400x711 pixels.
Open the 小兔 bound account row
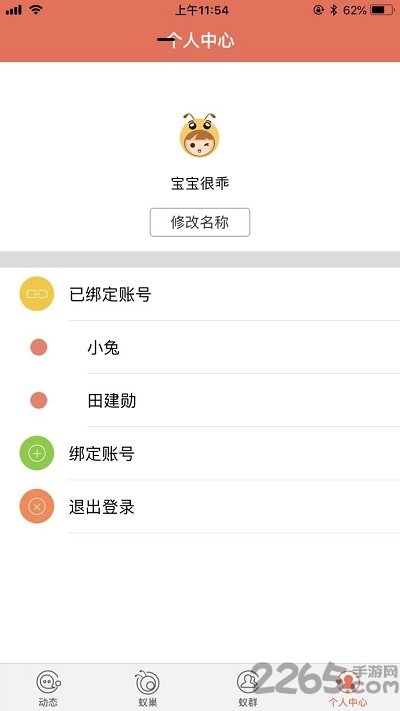(x=200, y=347)
